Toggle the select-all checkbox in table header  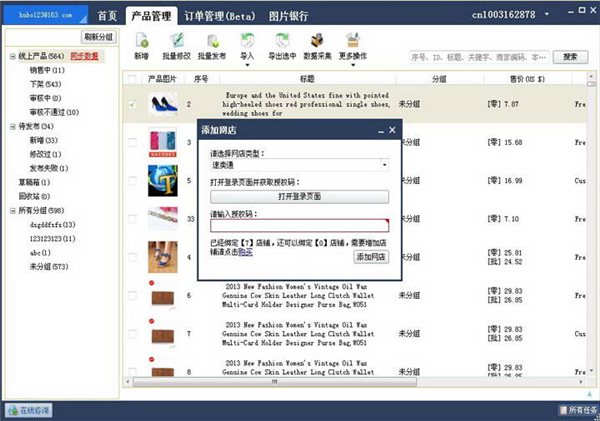pos(132,79)
